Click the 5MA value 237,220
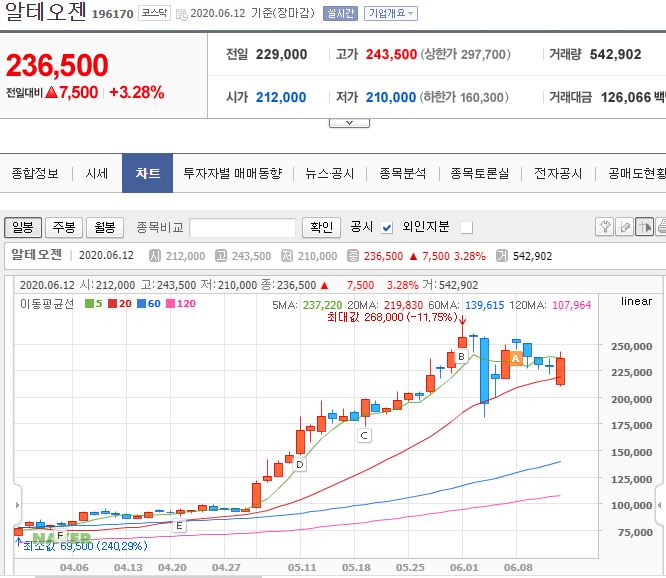666x578 pixels. (x=322, y=305)
